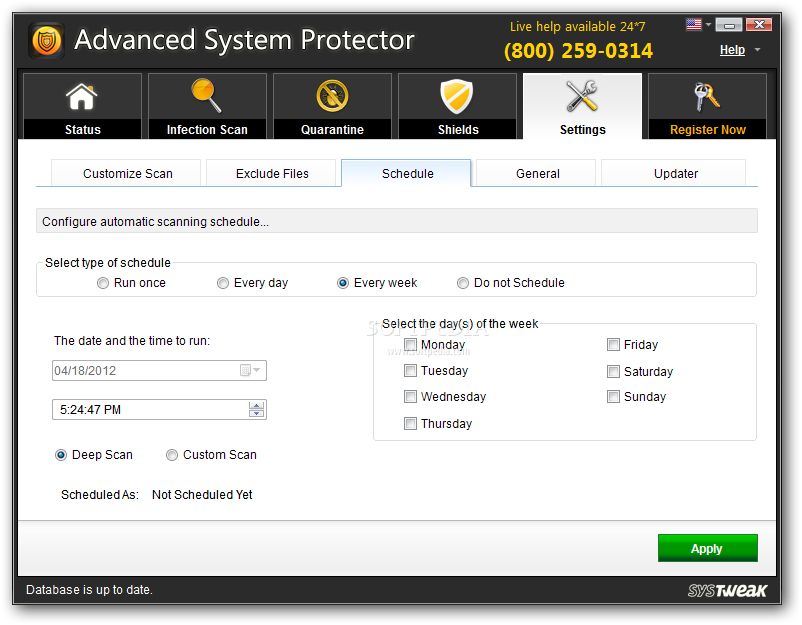Click the Systweak logo
This screenshot has width=802, height=625.
click(727, 590)
